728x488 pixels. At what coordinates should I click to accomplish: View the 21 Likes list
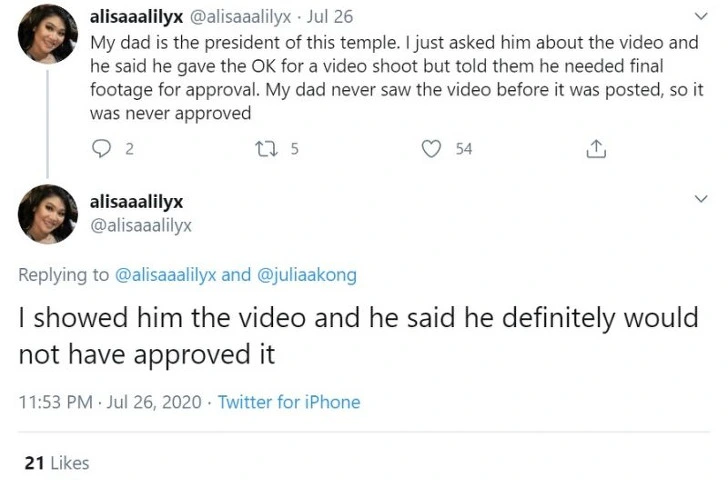click(x=57, y=463)
